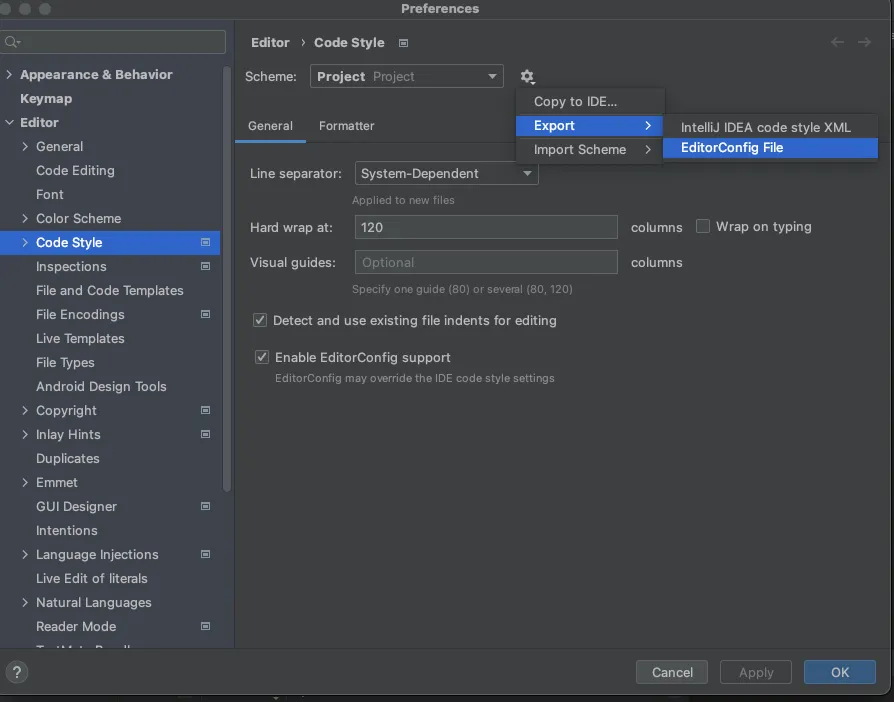The image size is (894, 702).
Task: Click the Visual guides input field
Action: point(486,263)
